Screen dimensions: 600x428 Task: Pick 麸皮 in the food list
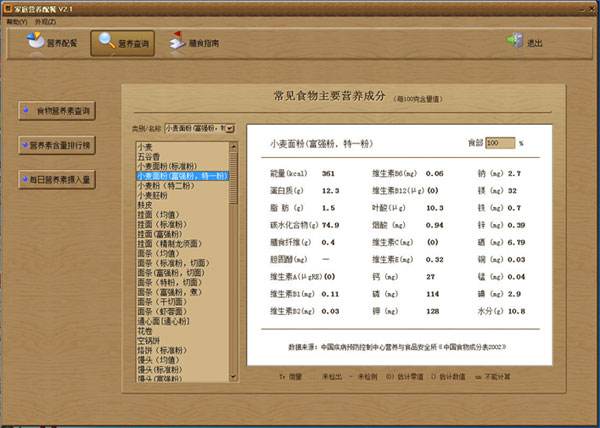point(145,204)
